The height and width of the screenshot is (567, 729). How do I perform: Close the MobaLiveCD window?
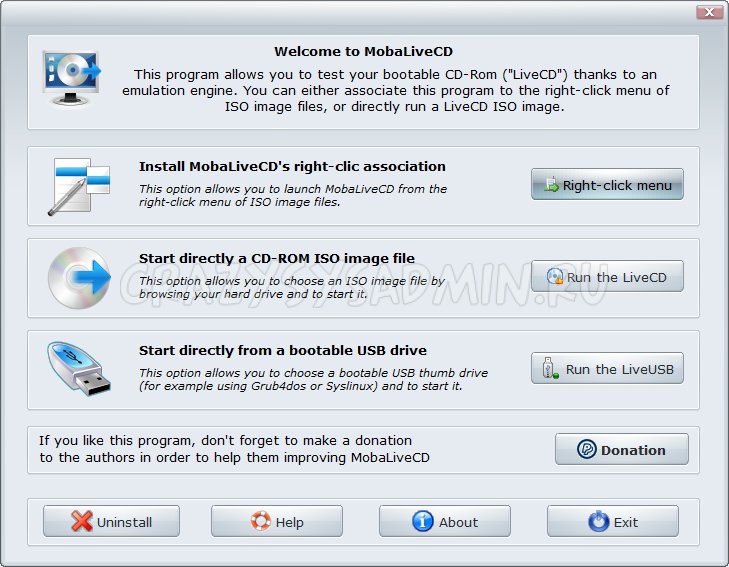(707, 13)
